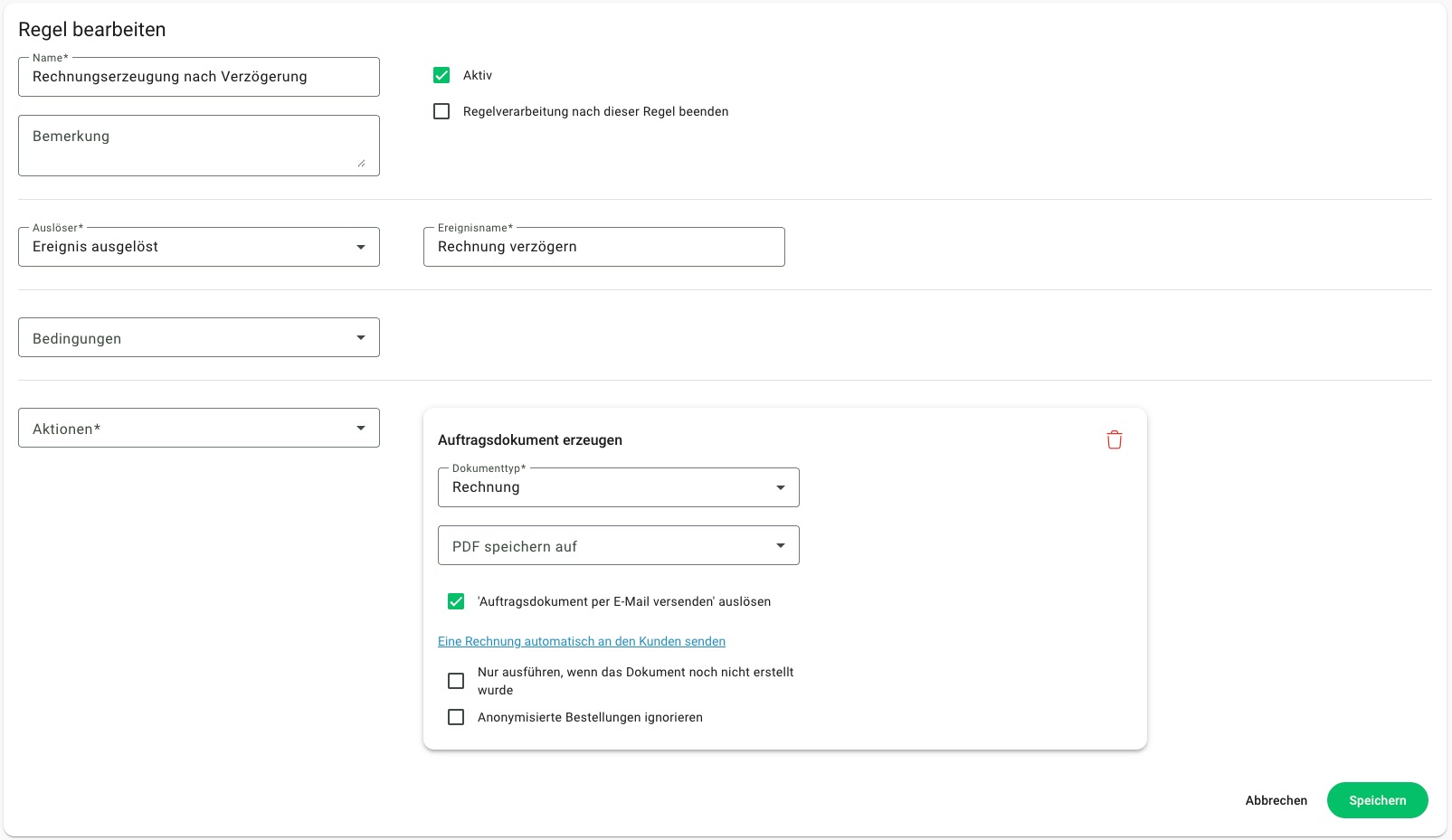Expand the Bedingungen dropdown
This screenshot has height=840, width=1452.
click(x=199, y=337)
